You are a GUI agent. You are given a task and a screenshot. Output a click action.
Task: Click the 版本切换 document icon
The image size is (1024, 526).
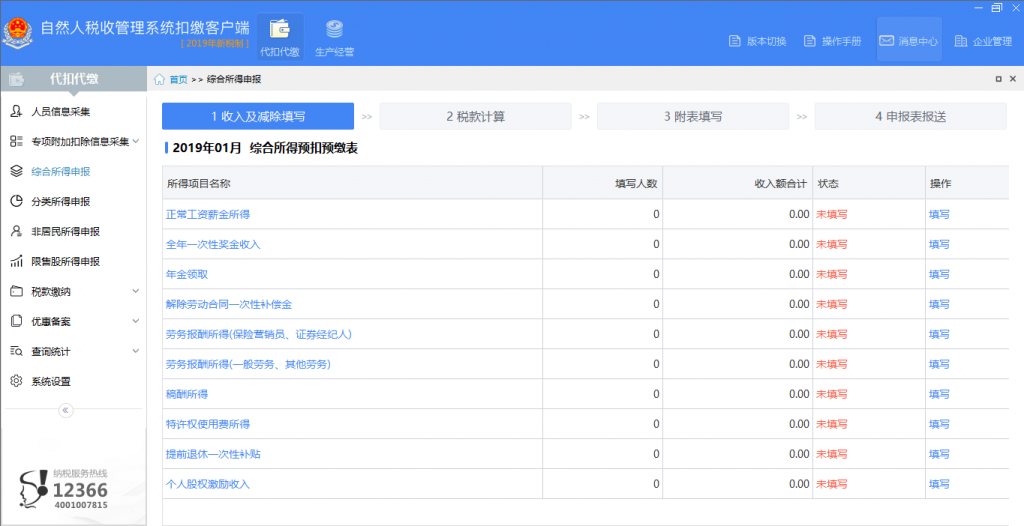click(x=734, y=41)
